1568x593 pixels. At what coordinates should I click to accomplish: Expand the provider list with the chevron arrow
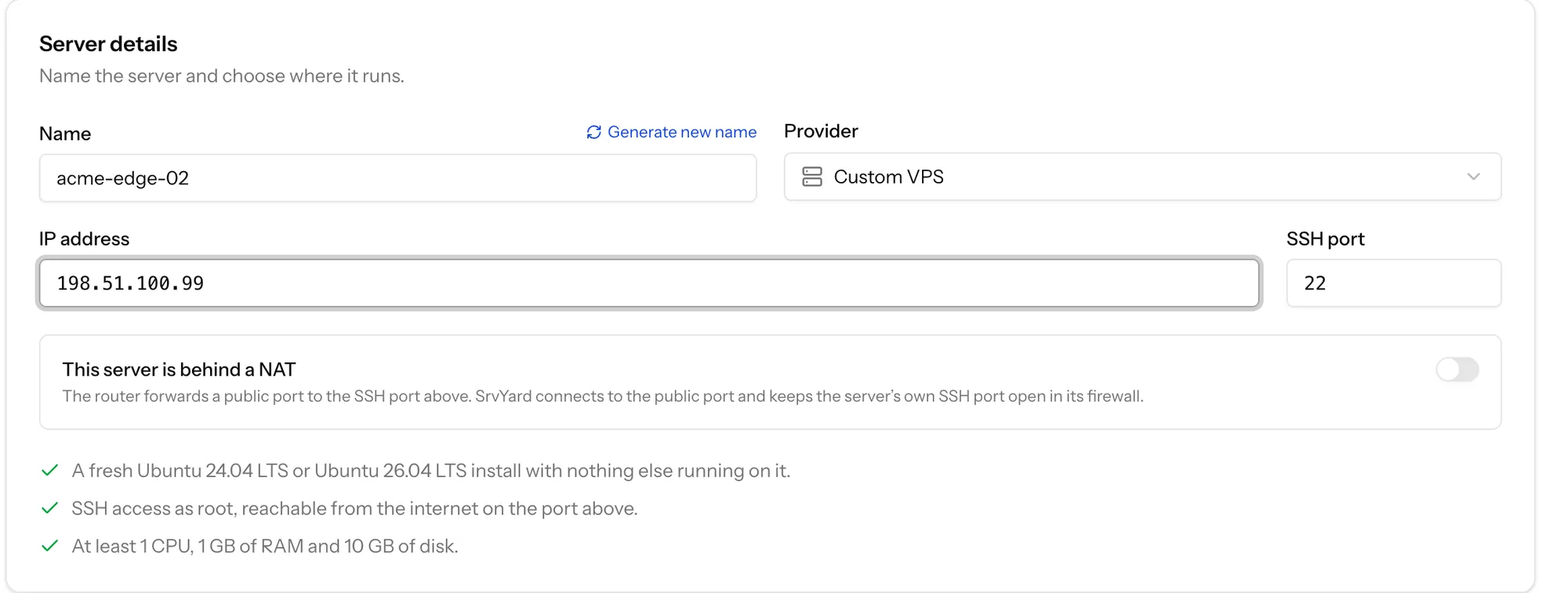click(1473, 176)
